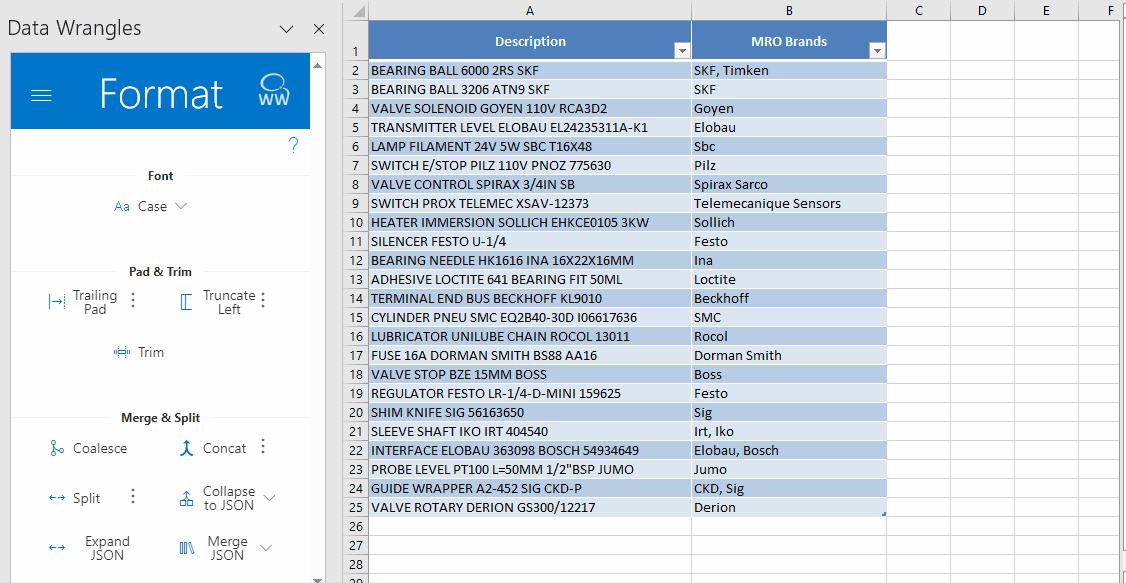Click the Description header cell
The height and width of the screenshot is (583, 1126).
[530, 41]
